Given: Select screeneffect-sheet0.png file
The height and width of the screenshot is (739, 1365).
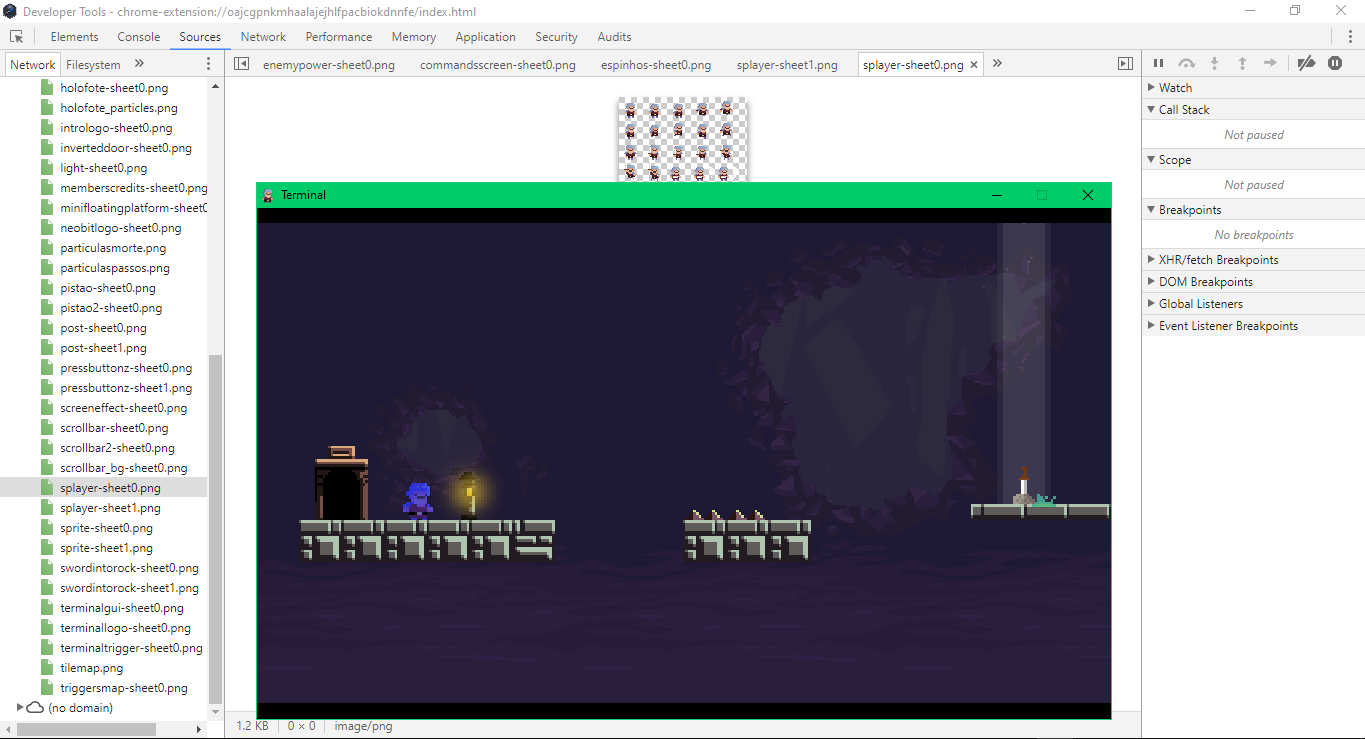Looking at the screenshot, I should click(x=123, y=408).
